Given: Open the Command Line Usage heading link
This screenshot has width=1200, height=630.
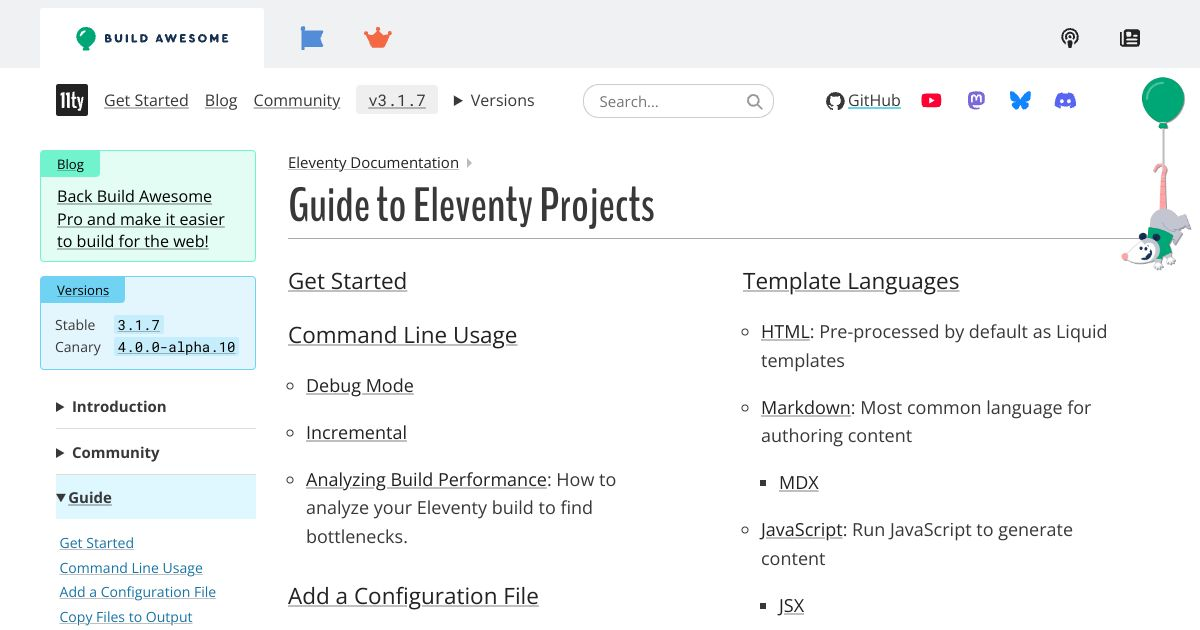Looking at the screenshot, I should [x=402, y=335].
